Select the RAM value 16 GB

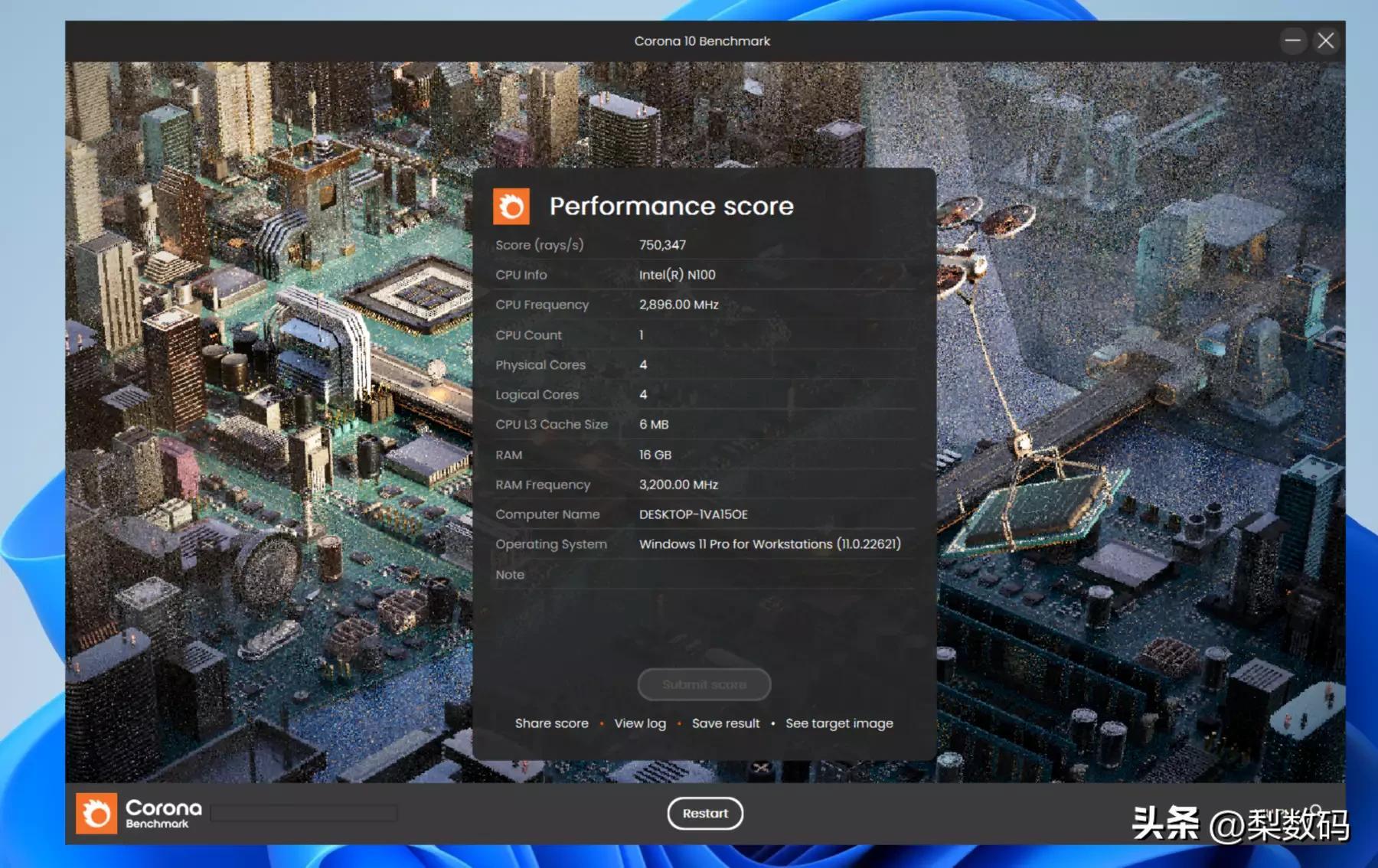pos(655,455)
